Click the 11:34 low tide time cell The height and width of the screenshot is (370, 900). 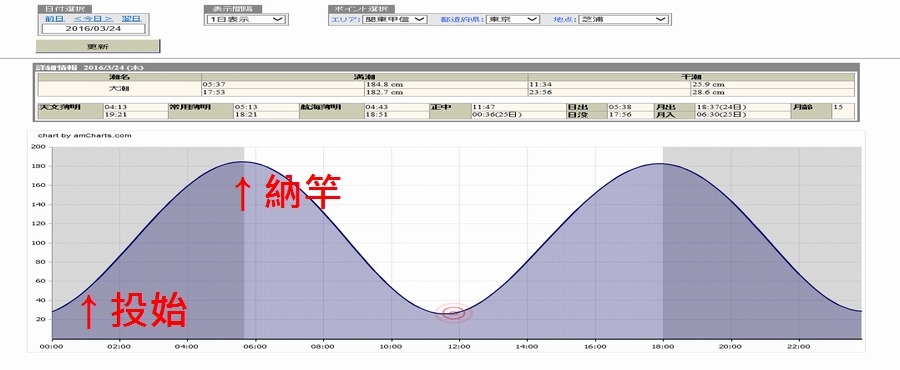[x=610, y=84]
